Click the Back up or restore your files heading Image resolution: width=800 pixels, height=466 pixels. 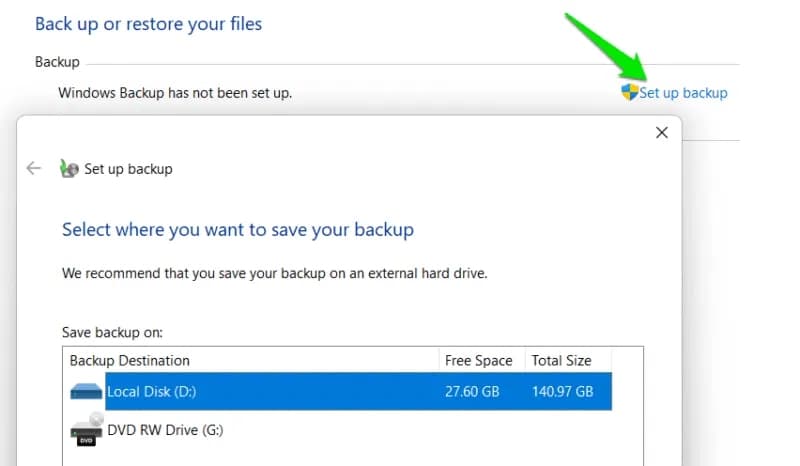pyautogui.click(x=148, y=24)
